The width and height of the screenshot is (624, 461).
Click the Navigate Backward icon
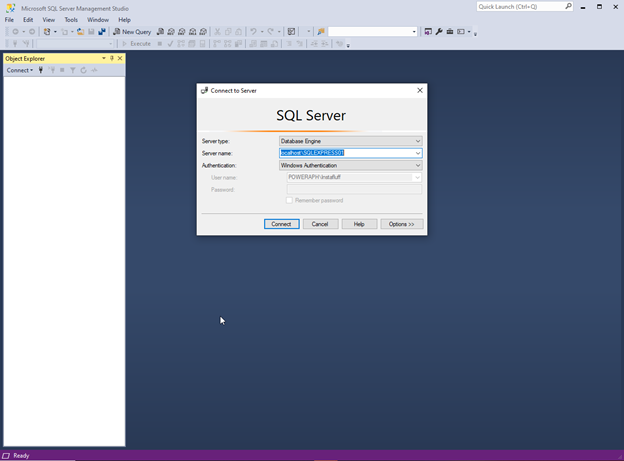(16, 32)
